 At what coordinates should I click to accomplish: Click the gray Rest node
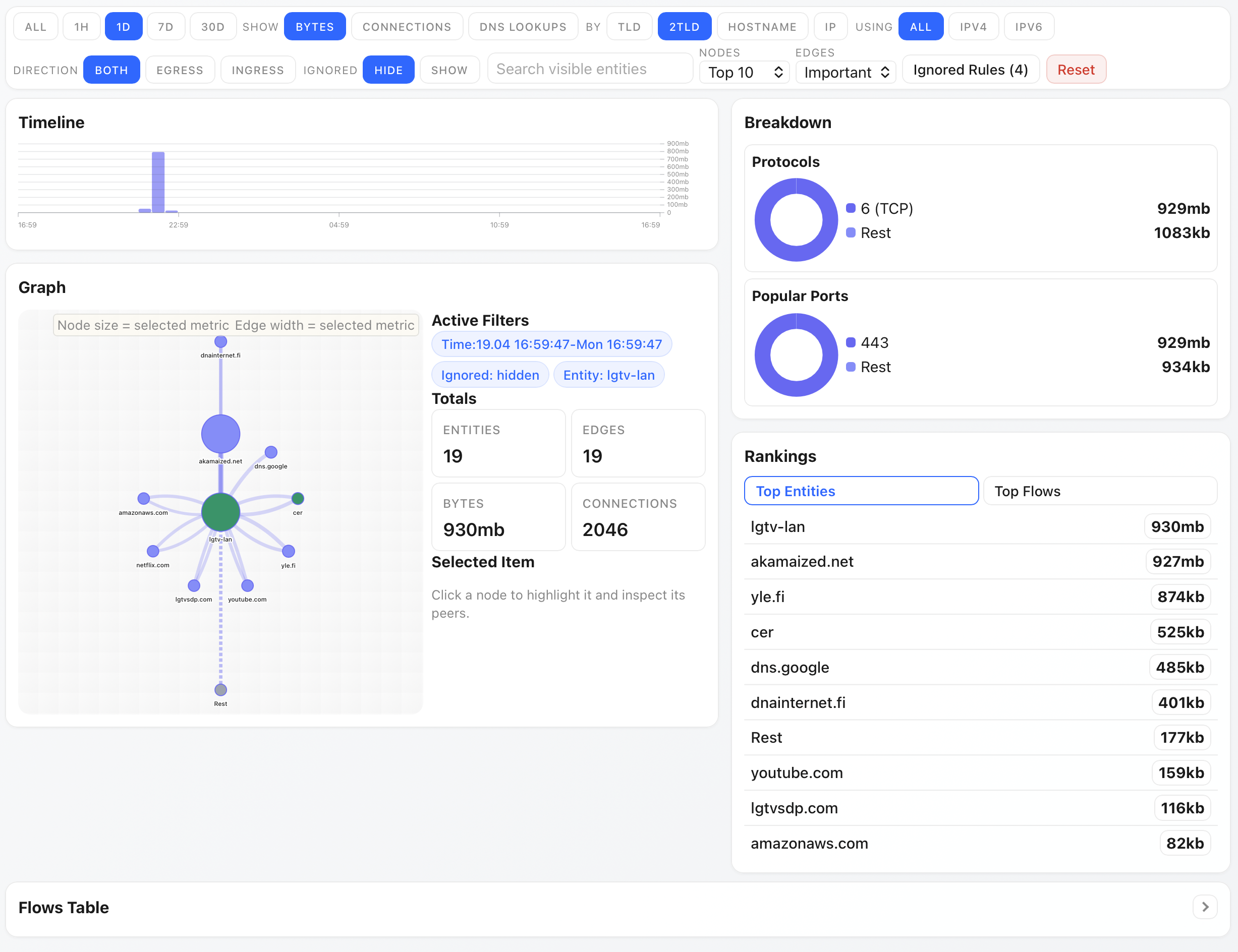(x=220, y=690)
